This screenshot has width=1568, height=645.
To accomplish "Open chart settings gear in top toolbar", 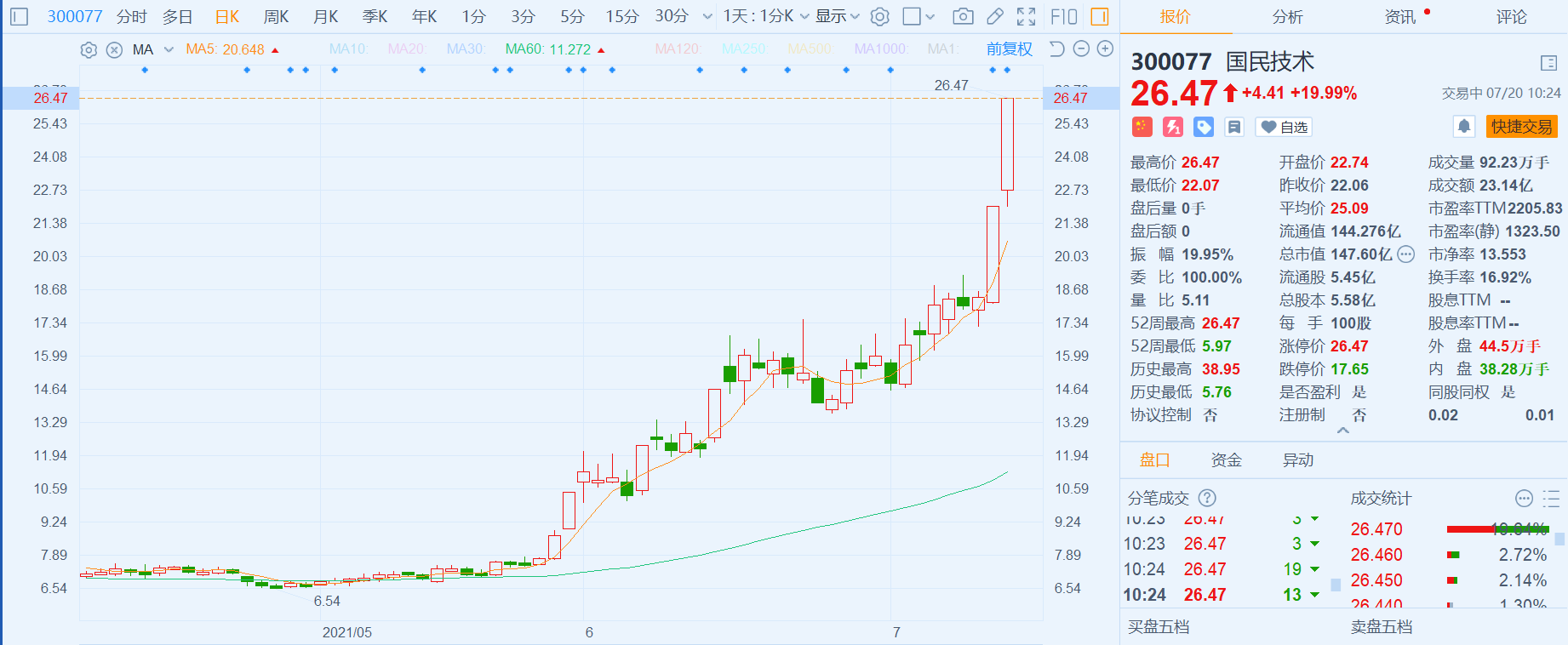I will coord(880,16).
